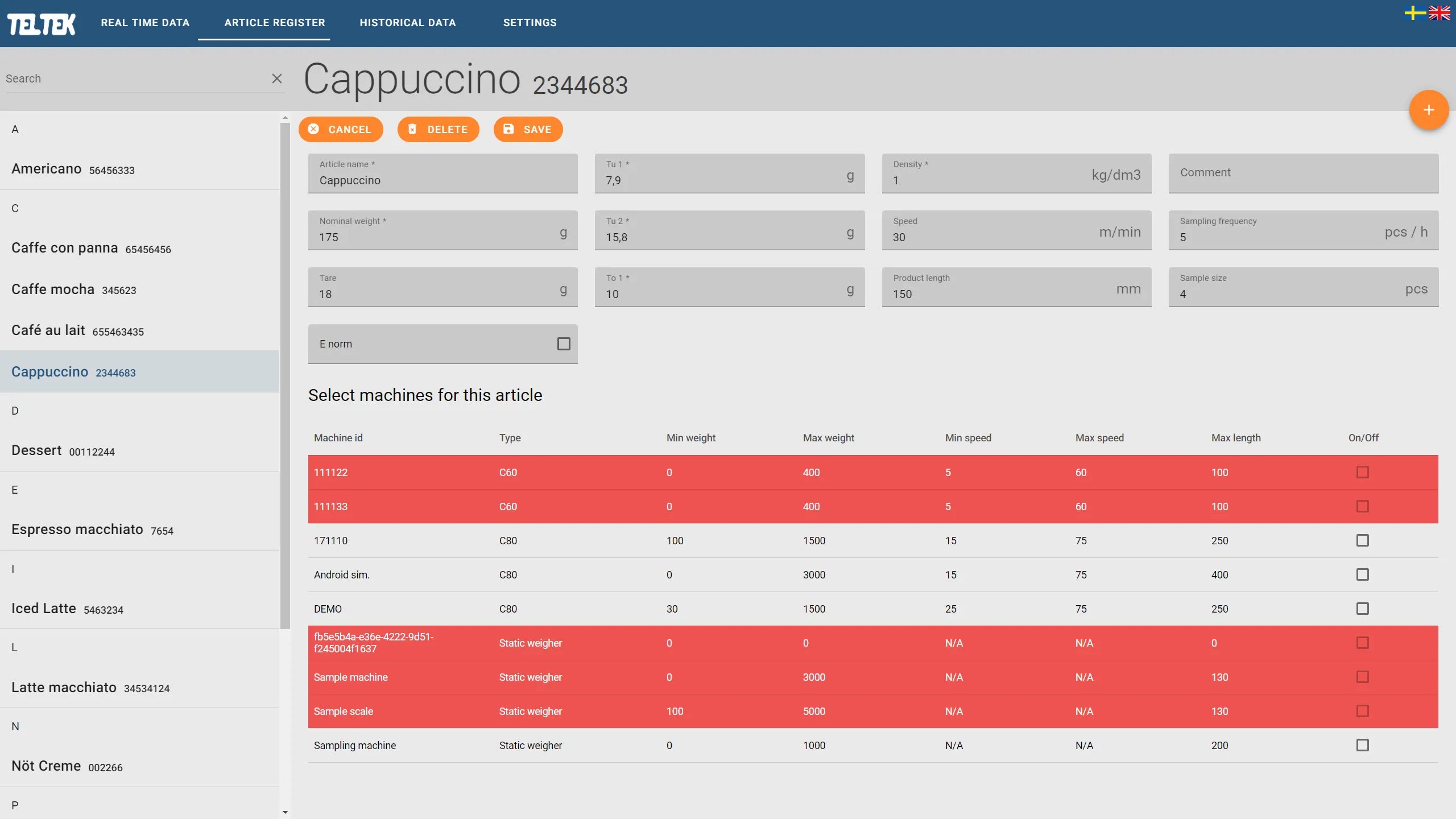Enable Sampling machine On/Off checkbox

(x=1362, y=746)
